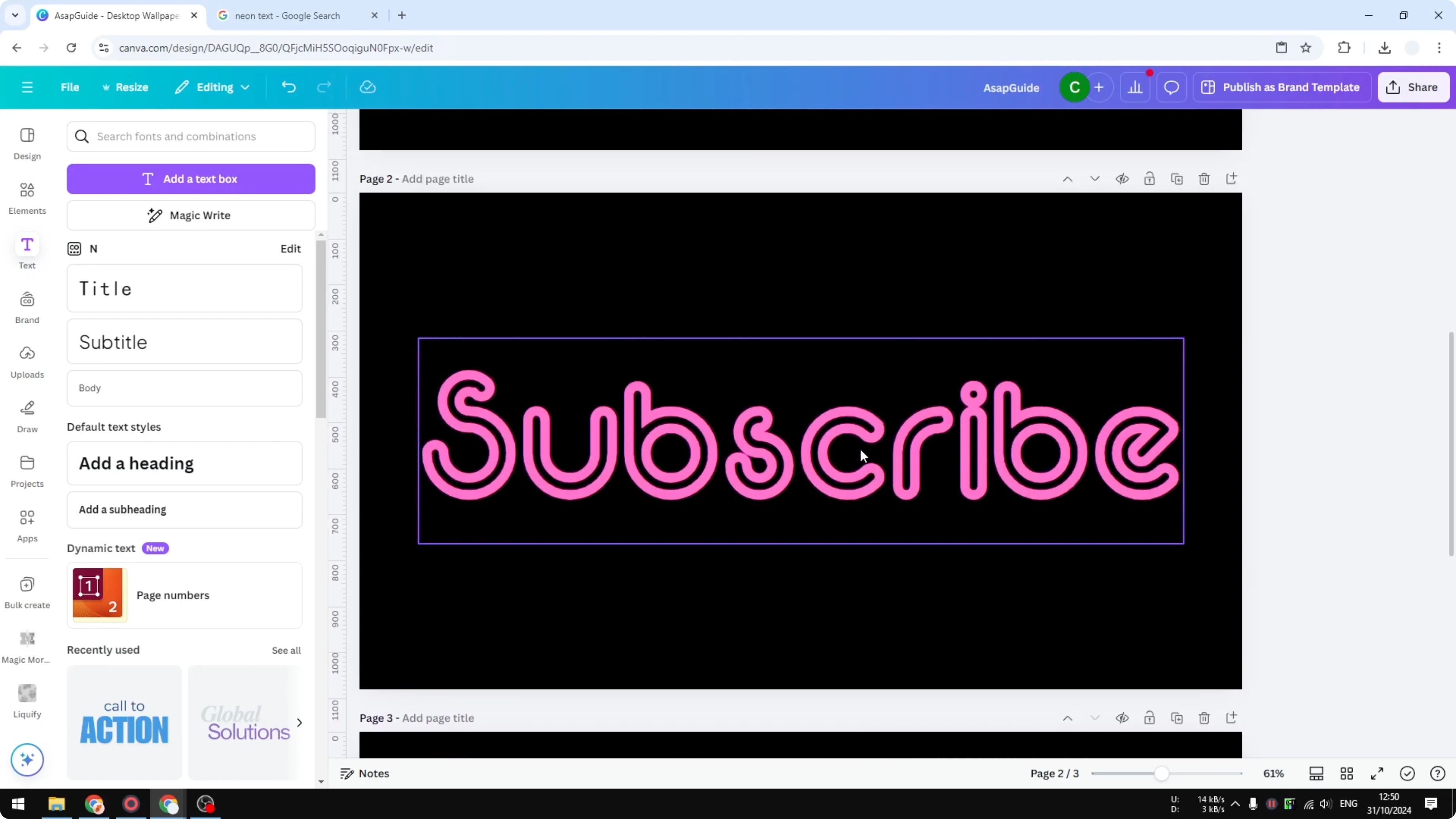Lock Page 2

(1150, 178)
